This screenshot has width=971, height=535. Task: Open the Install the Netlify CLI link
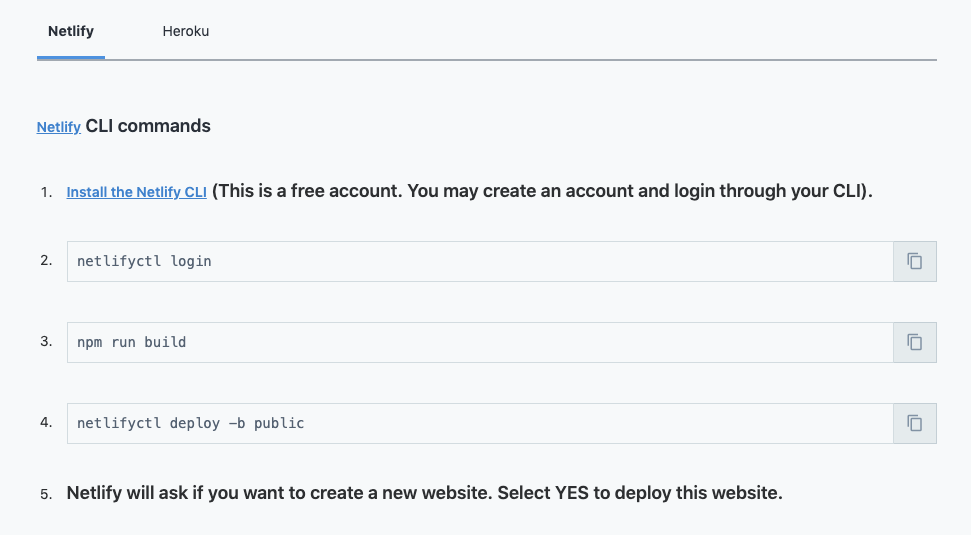tap(137, 192)
